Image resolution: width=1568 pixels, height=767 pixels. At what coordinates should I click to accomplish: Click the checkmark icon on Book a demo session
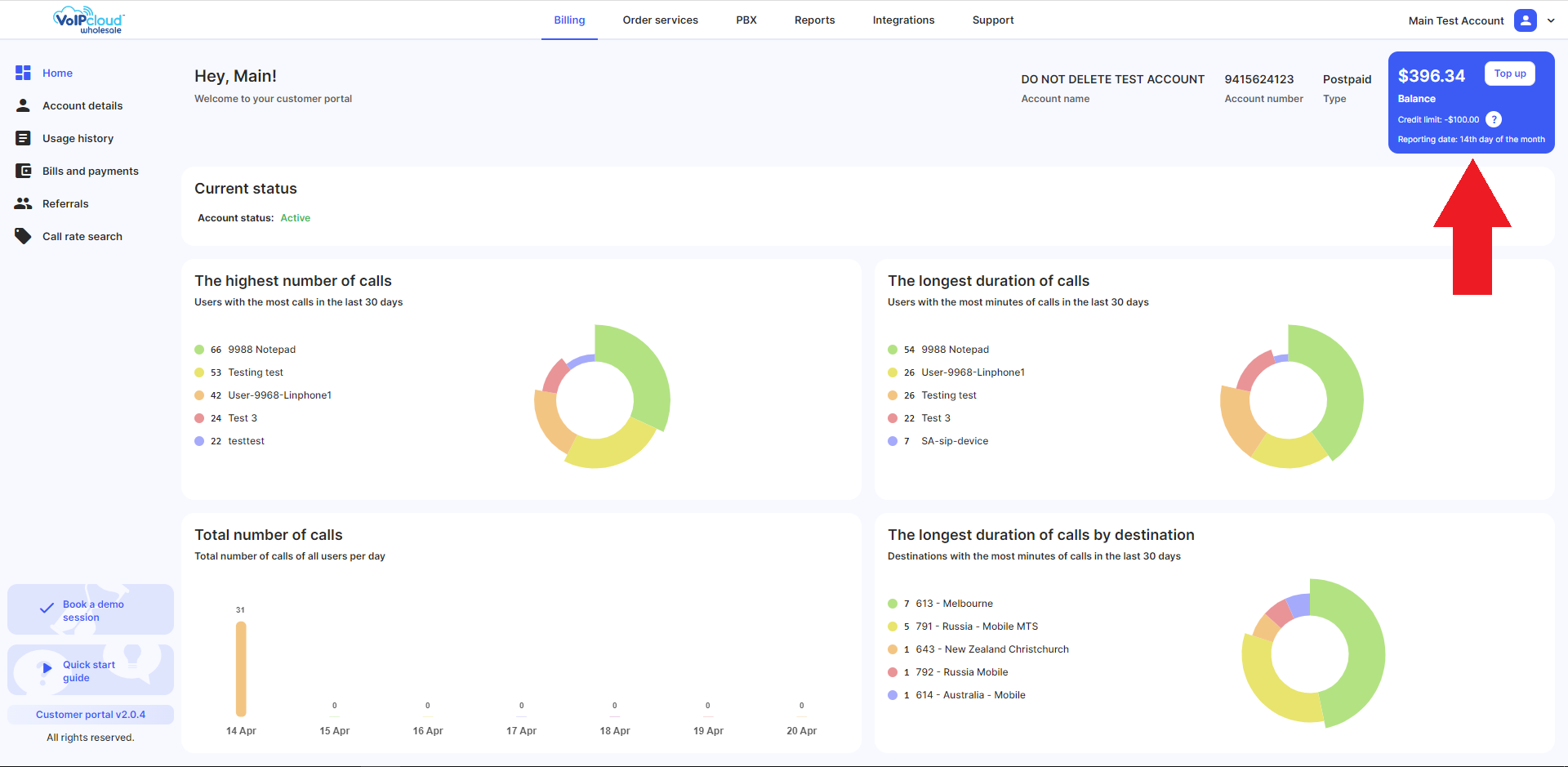[47, 609]
